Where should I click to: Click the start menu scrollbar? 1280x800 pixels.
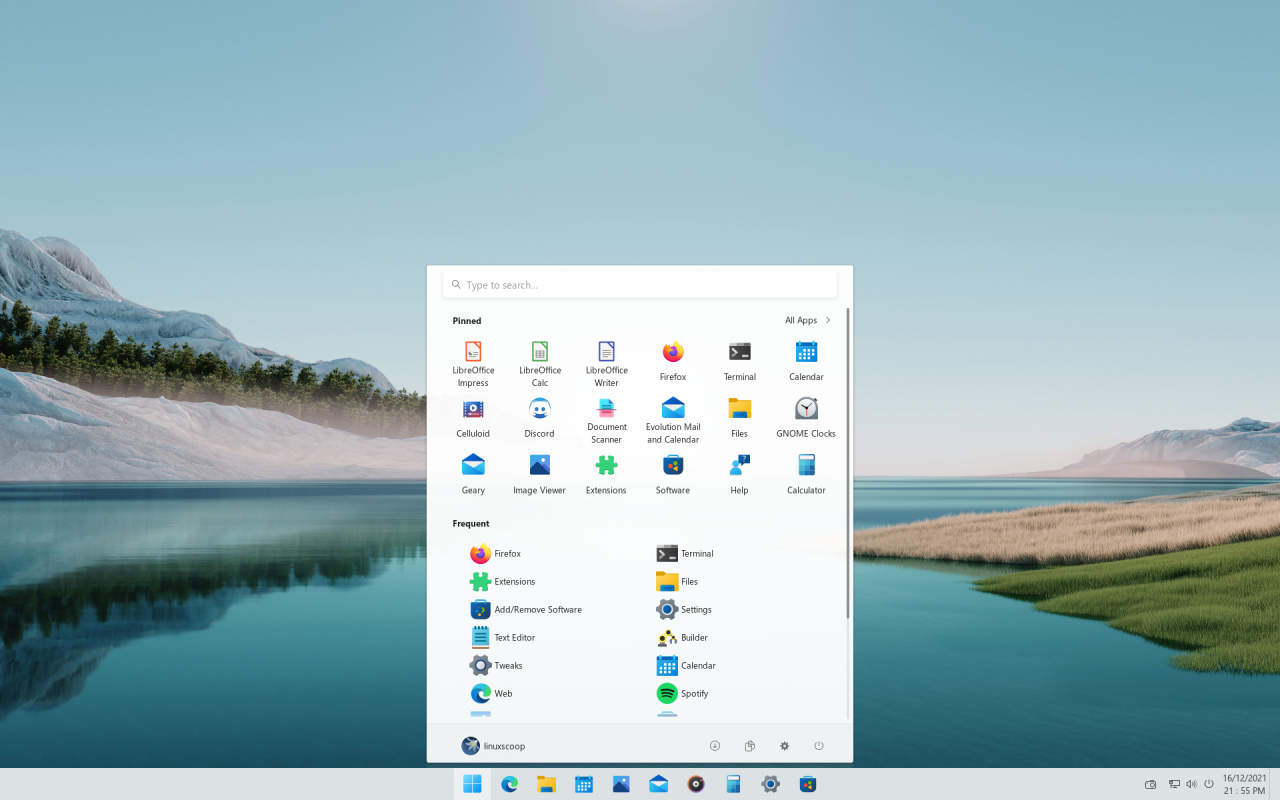(848, 462)
